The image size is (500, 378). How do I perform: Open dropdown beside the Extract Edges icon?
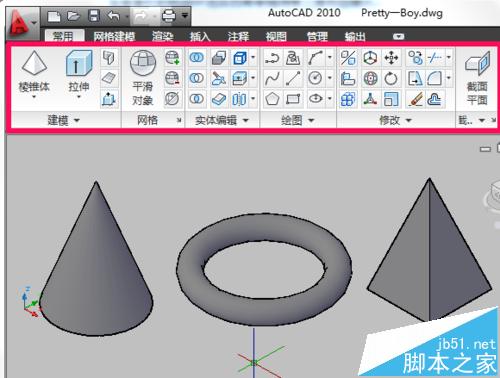[253, 57]
